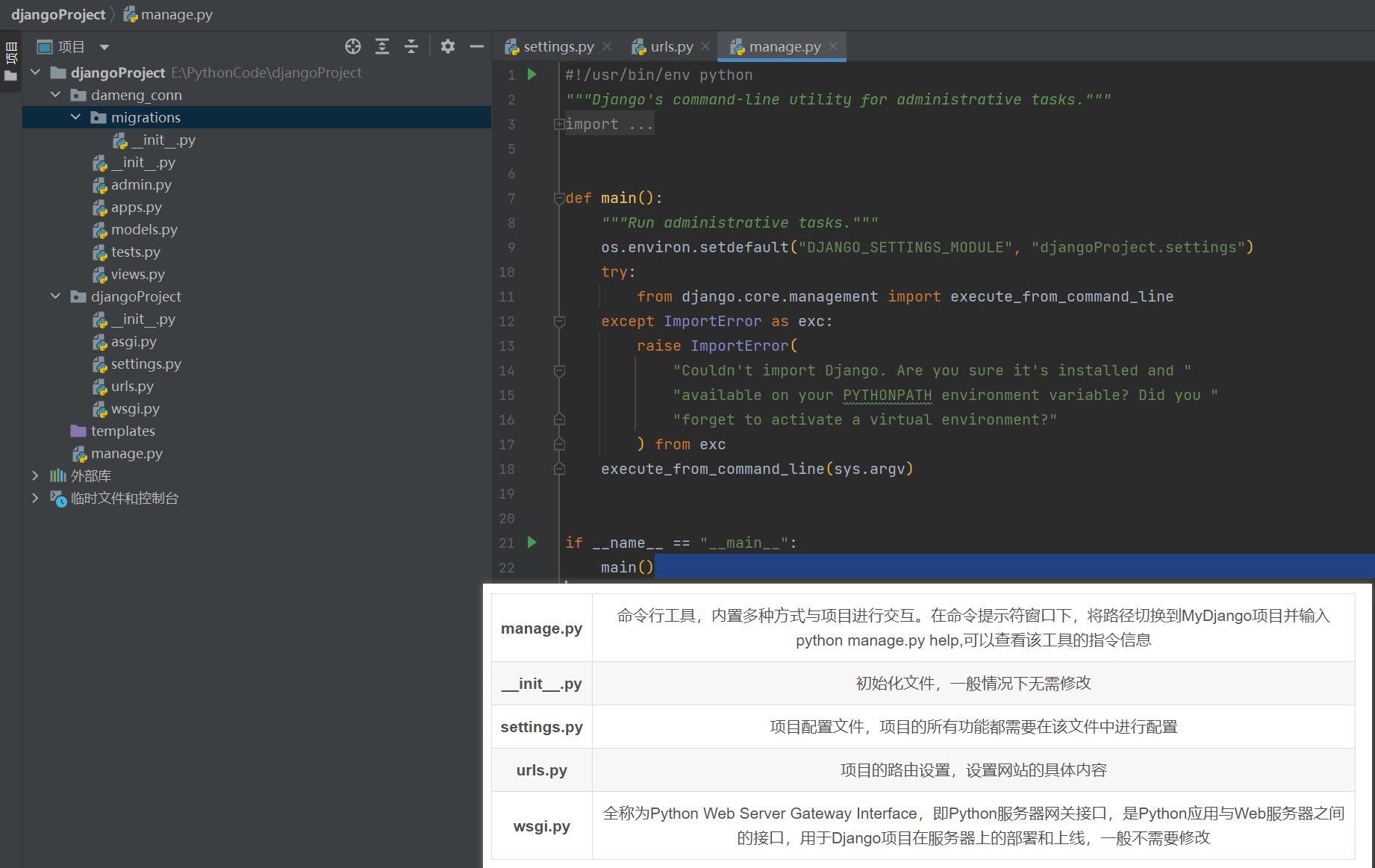Screen dimensions: 1375x868
Task: Open admin.py in the project tree
Action: coord(141,184)
